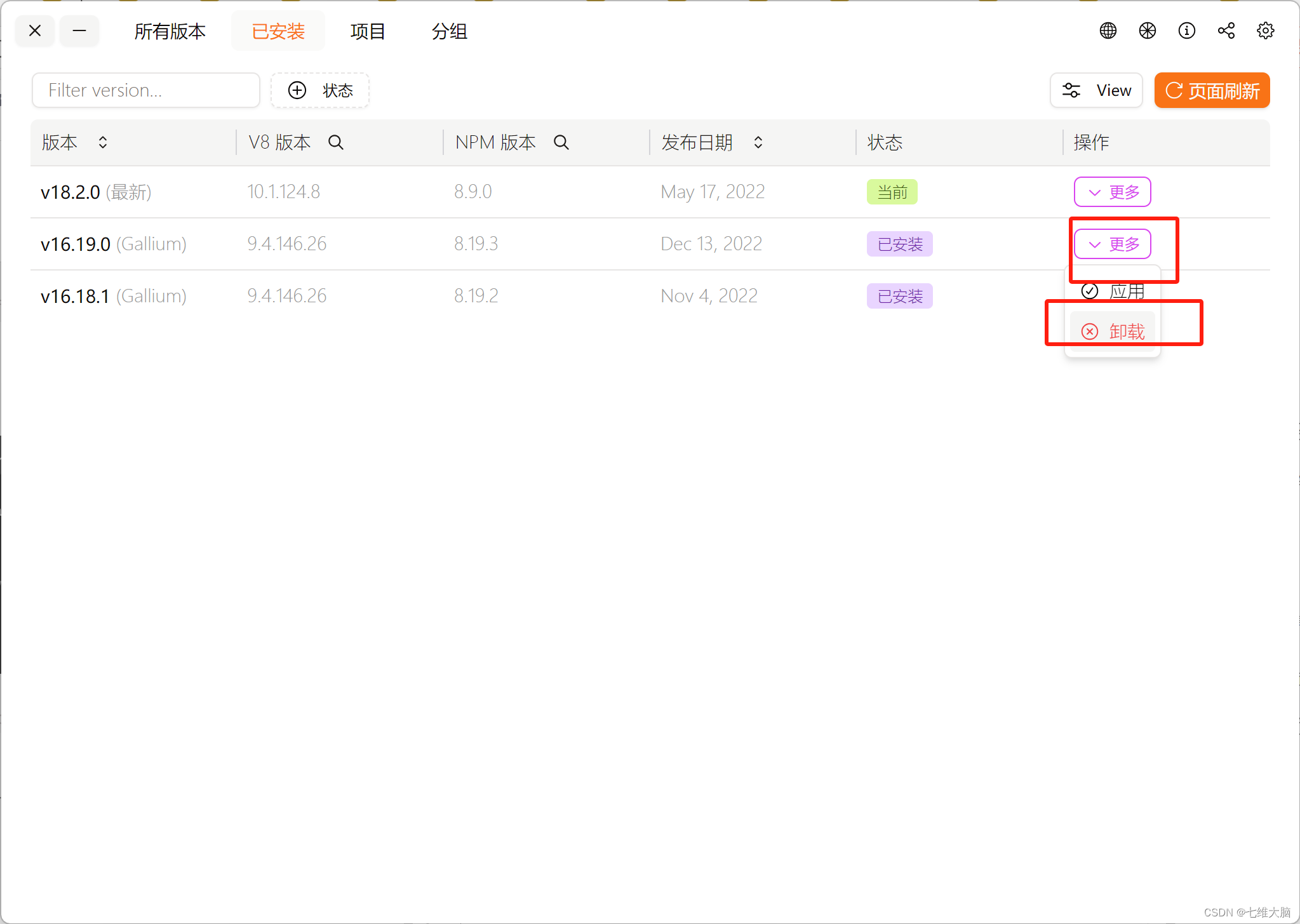The width and height of the screenshot is (1300, 924).
Task: Choose 应用 in the dropdown menu
Action: tap(1112, 291)
